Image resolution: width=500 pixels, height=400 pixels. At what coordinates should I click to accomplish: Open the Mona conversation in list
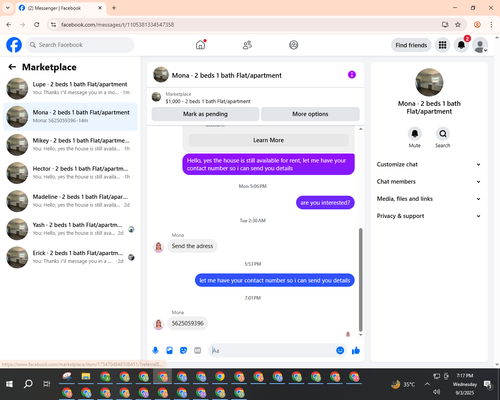coord(70,117)
